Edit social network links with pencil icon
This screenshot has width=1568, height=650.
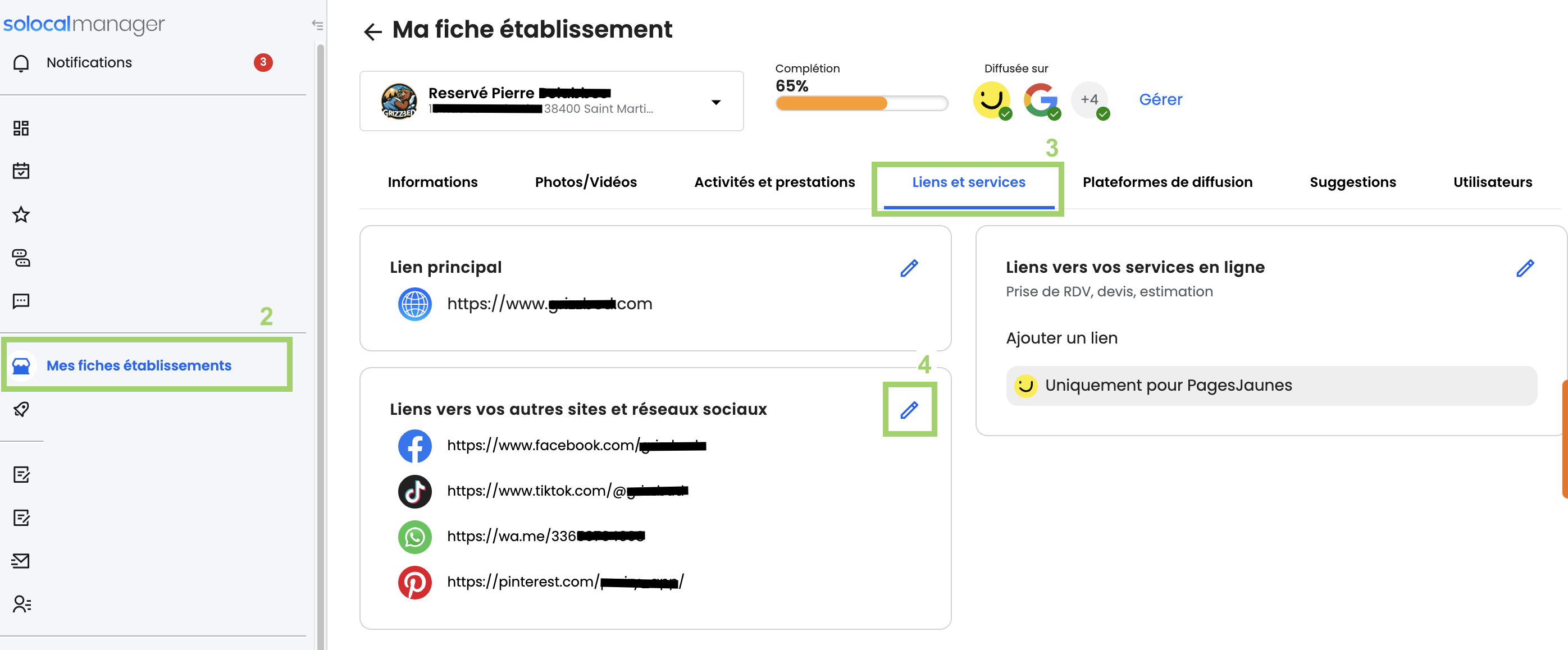click(909, 410)
